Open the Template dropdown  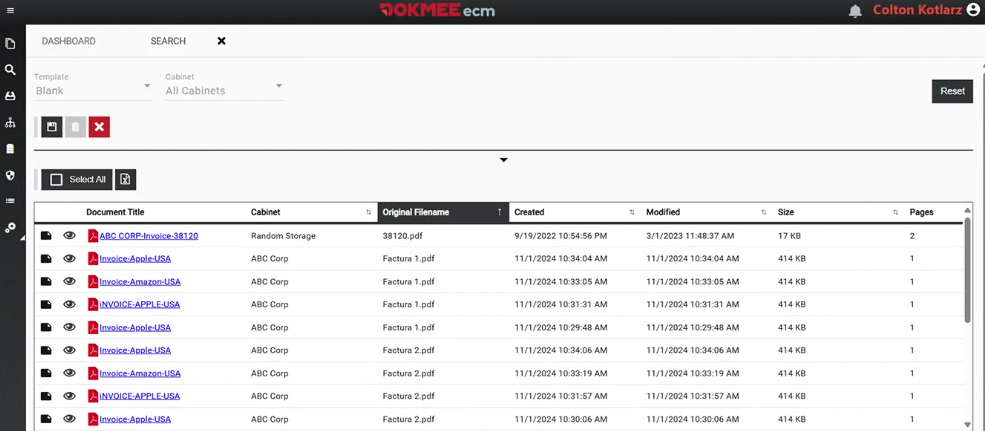(92, 90)
